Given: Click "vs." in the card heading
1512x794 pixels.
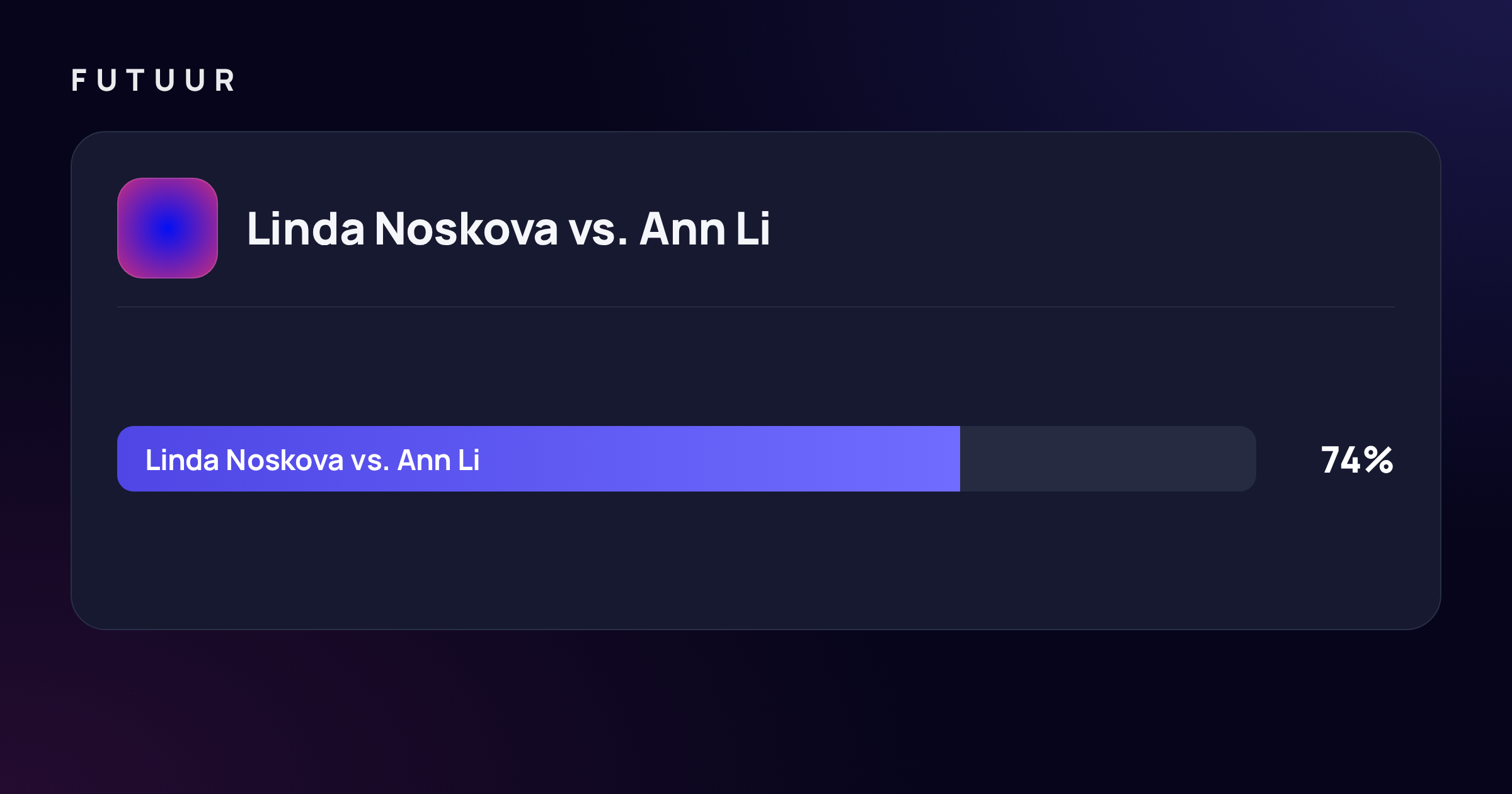Looking at the screenshot, I should tap(598, 229).
